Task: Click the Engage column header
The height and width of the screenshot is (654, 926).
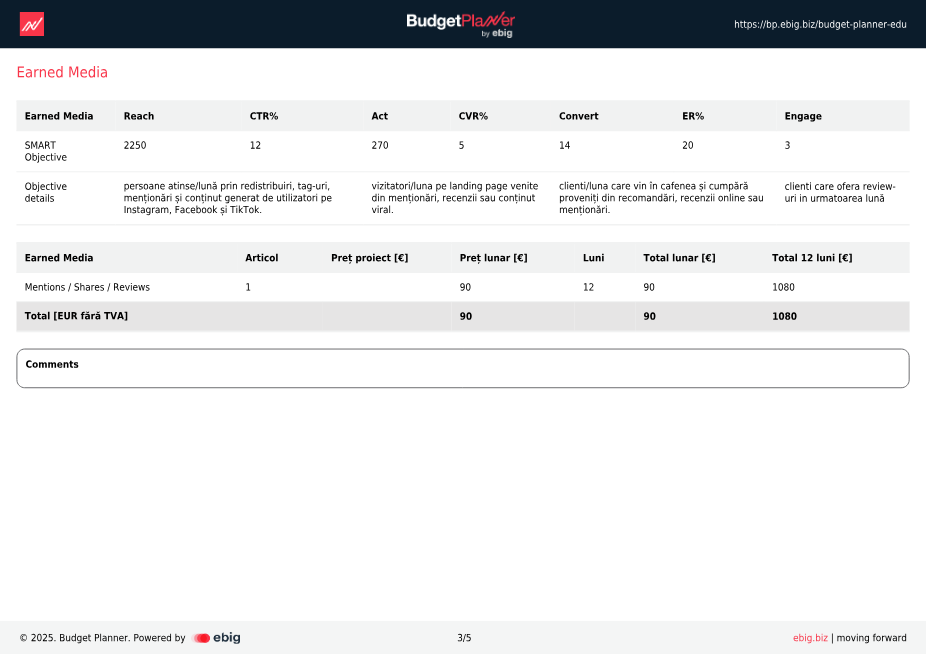Action: click(x=803, y=116)
